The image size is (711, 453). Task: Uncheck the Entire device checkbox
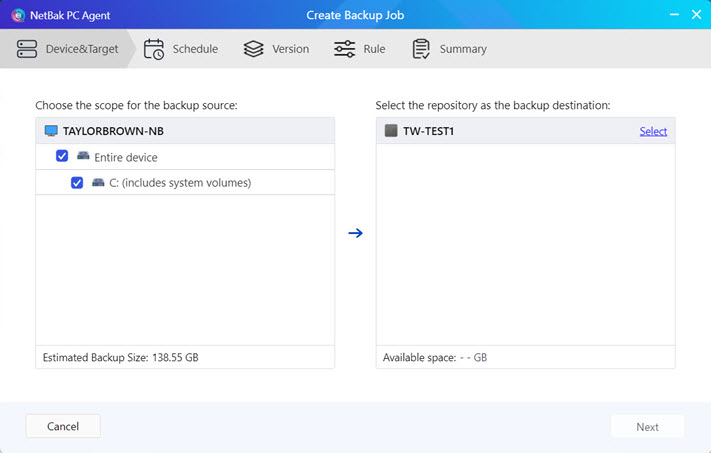coord(62,157)
